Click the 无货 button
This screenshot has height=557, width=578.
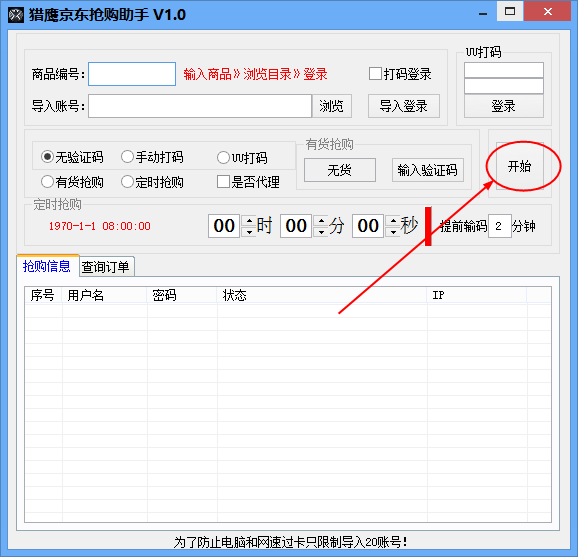pos(340,170)
